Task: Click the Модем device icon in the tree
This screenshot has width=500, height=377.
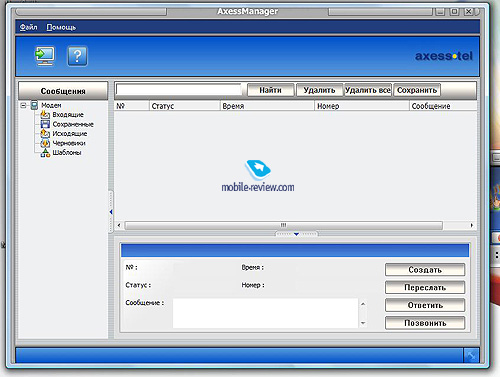Action: click(x=34, y=105)
